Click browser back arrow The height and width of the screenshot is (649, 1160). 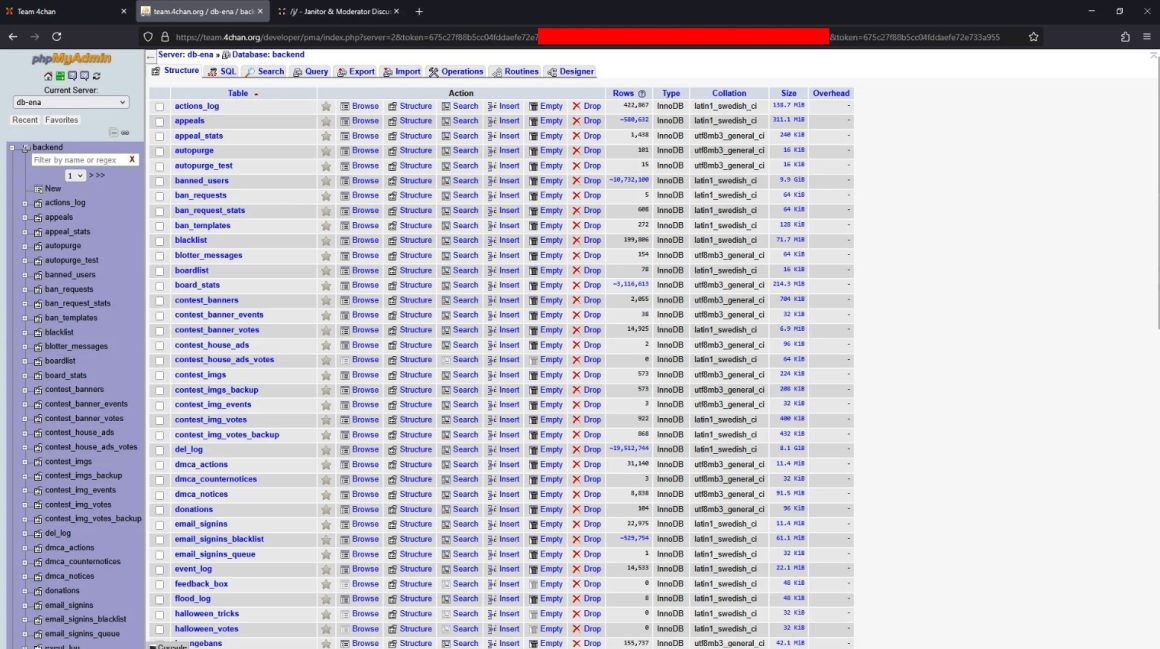tap(13, 36)
